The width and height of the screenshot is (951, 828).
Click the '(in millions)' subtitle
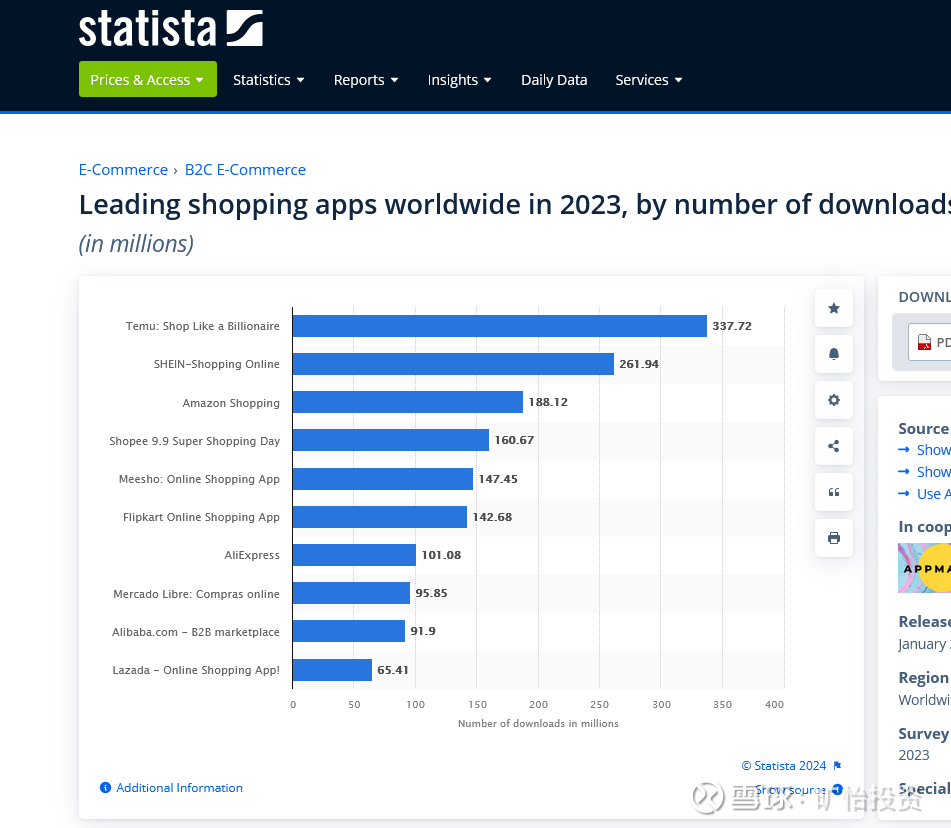[136, 244]
